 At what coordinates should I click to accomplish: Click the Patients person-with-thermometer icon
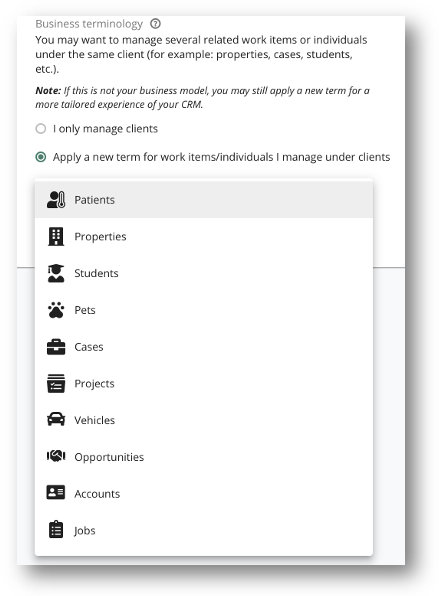[x=56, y=200]
